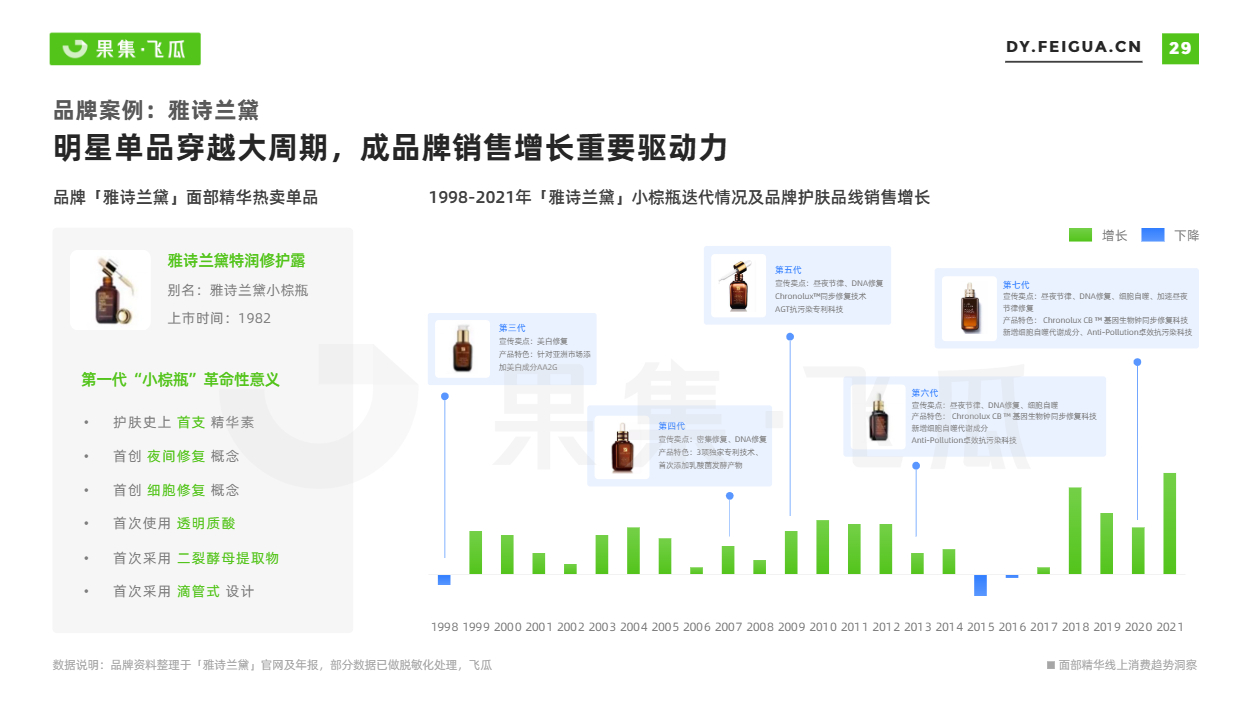
Task: Select the tall green bar for 2021
Action: pyautogui.click(x=1169, y=523)
